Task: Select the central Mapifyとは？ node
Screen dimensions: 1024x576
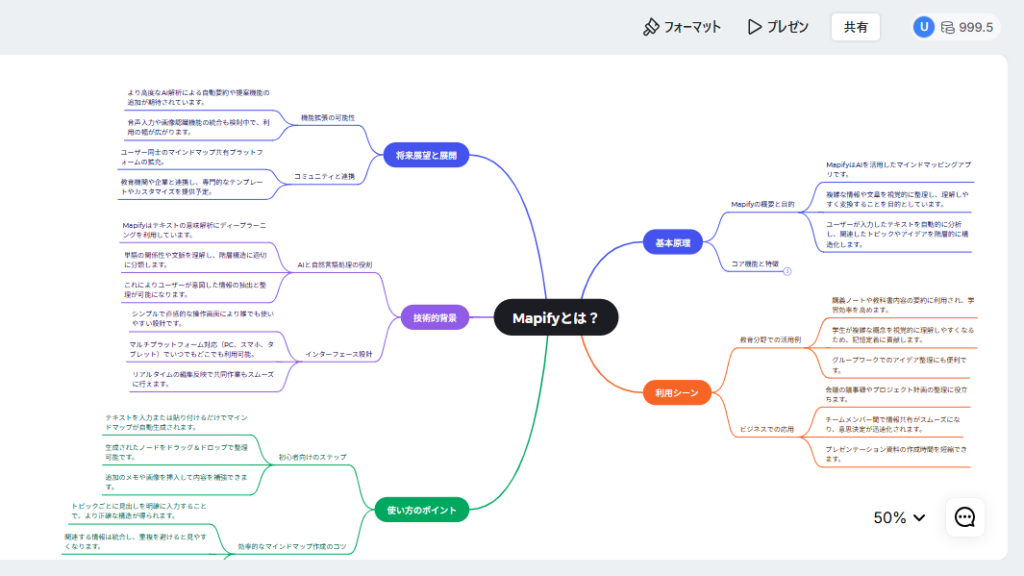Action: click(556, 318)
